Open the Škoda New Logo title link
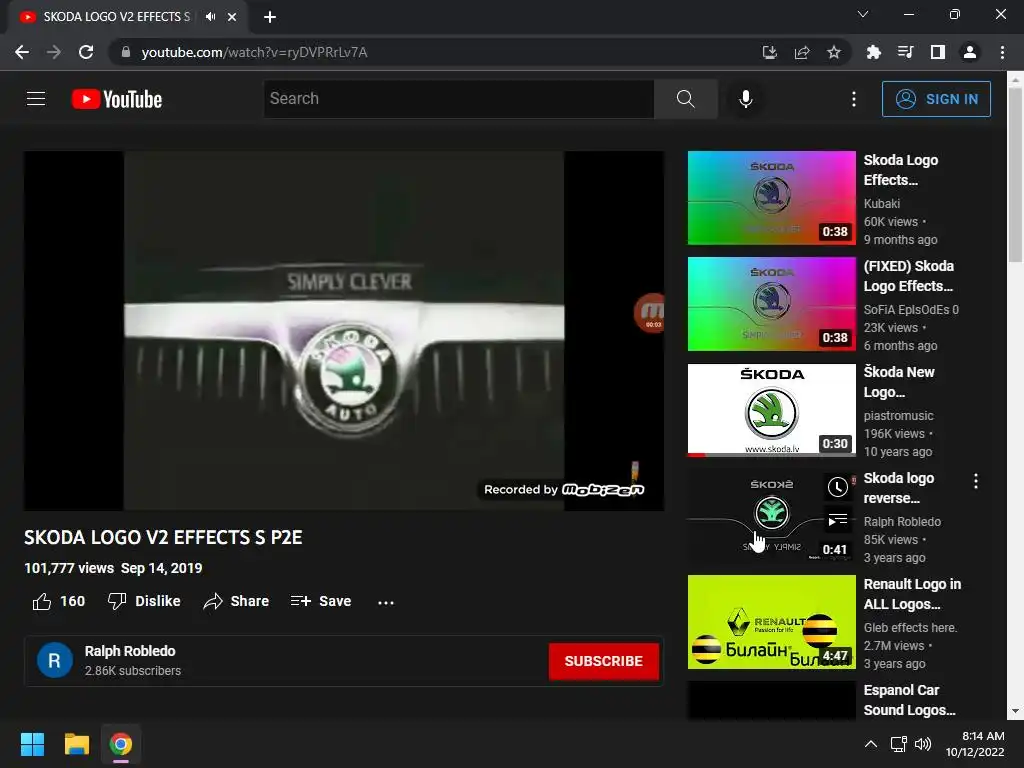1024x768 pixels. tap(899, 382)
